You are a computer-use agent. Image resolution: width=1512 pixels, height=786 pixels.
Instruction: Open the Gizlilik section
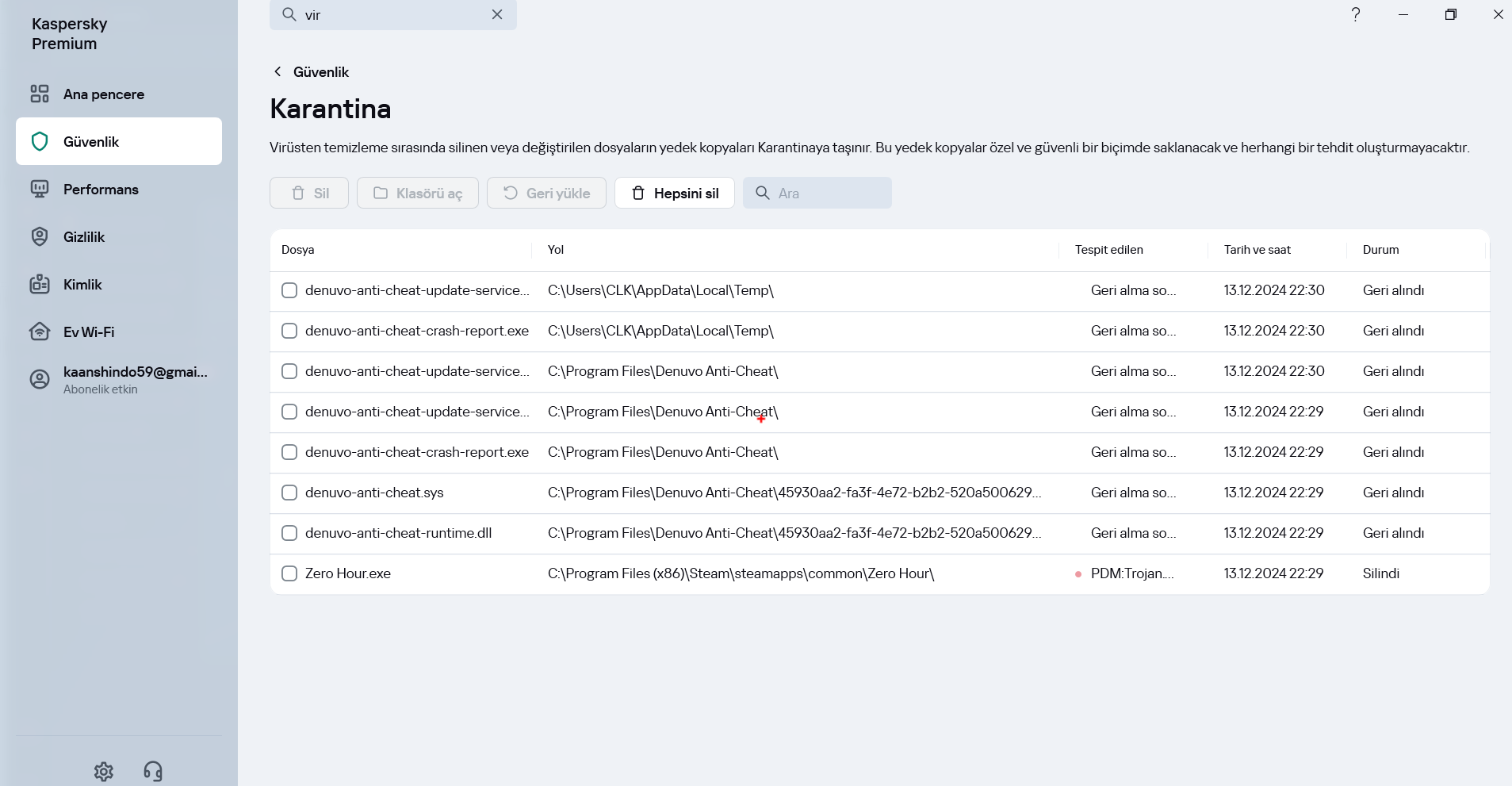point(84,237)
